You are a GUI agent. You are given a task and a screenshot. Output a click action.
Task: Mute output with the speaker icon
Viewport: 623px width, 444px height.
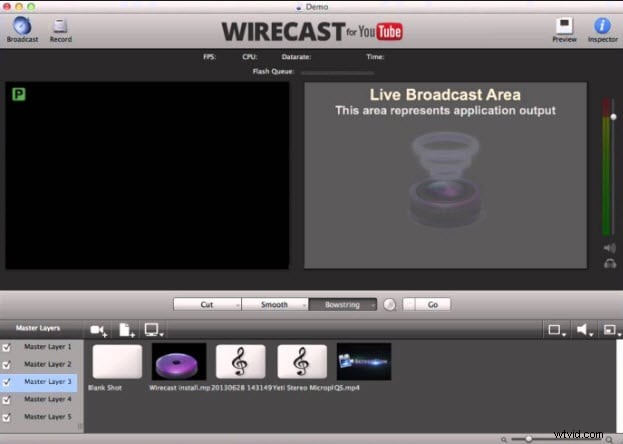click(x=609, y=248)
